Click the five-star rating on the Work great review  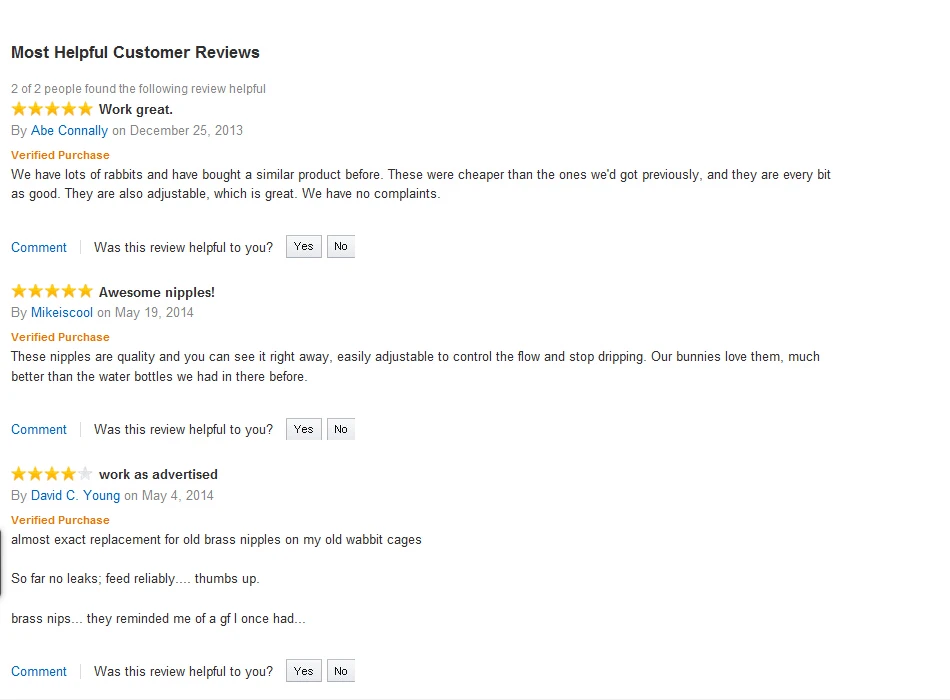point(52,109)
